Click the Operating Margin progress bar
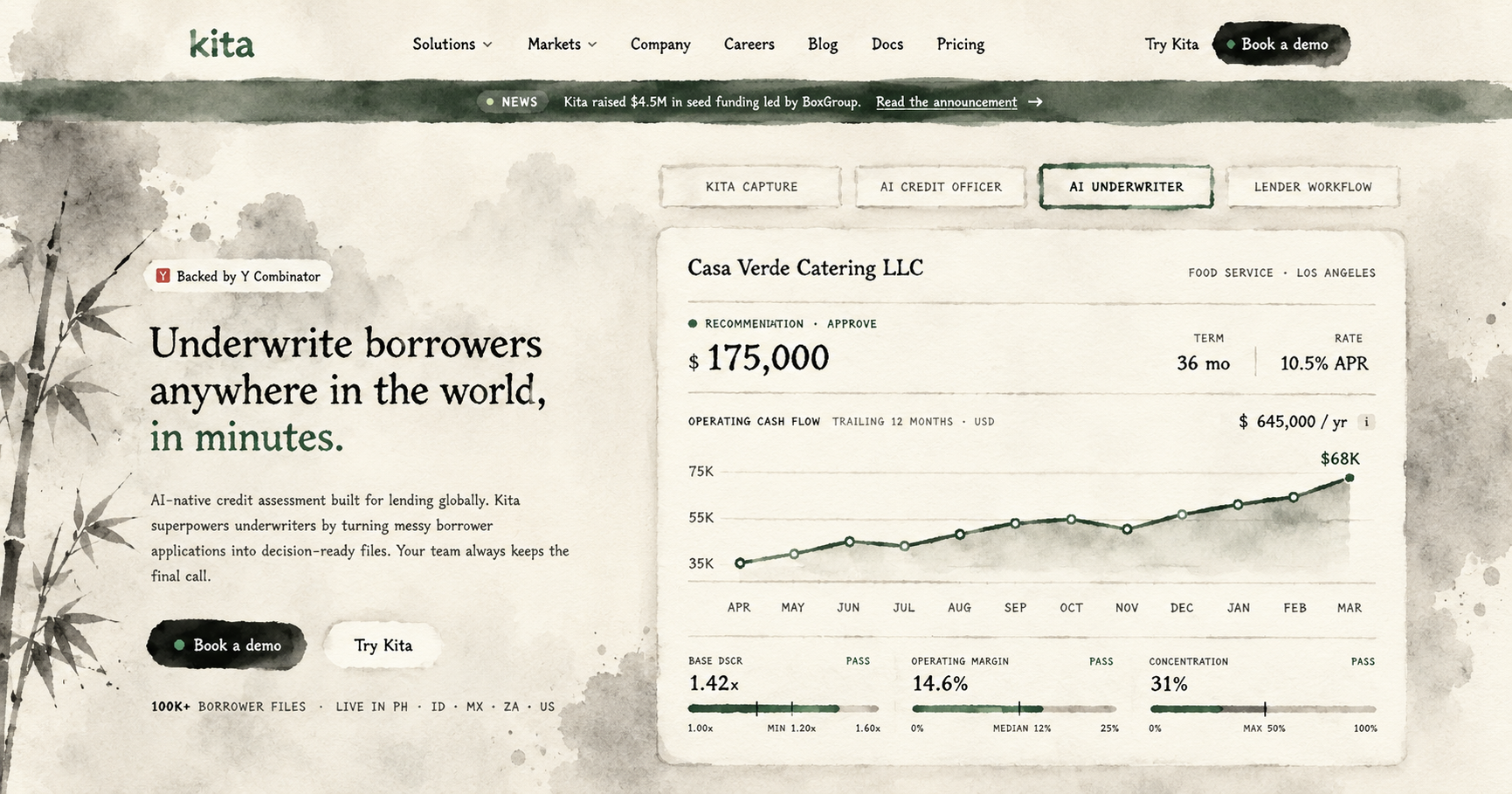Image resolution: width=1512 pixels, height=794 pixels. 1015,708
